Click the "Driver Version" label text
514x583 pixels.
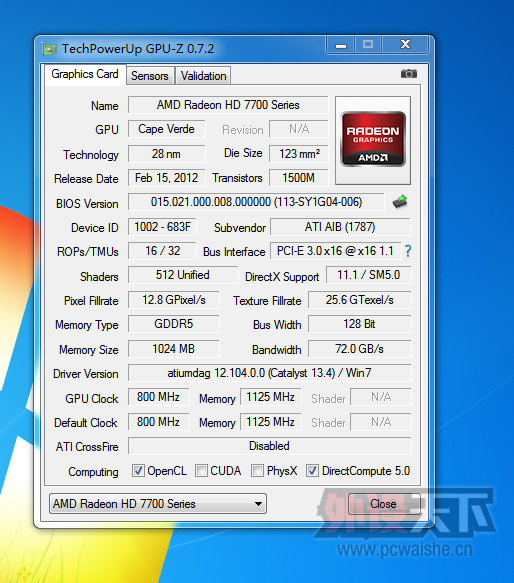point(86,374)
